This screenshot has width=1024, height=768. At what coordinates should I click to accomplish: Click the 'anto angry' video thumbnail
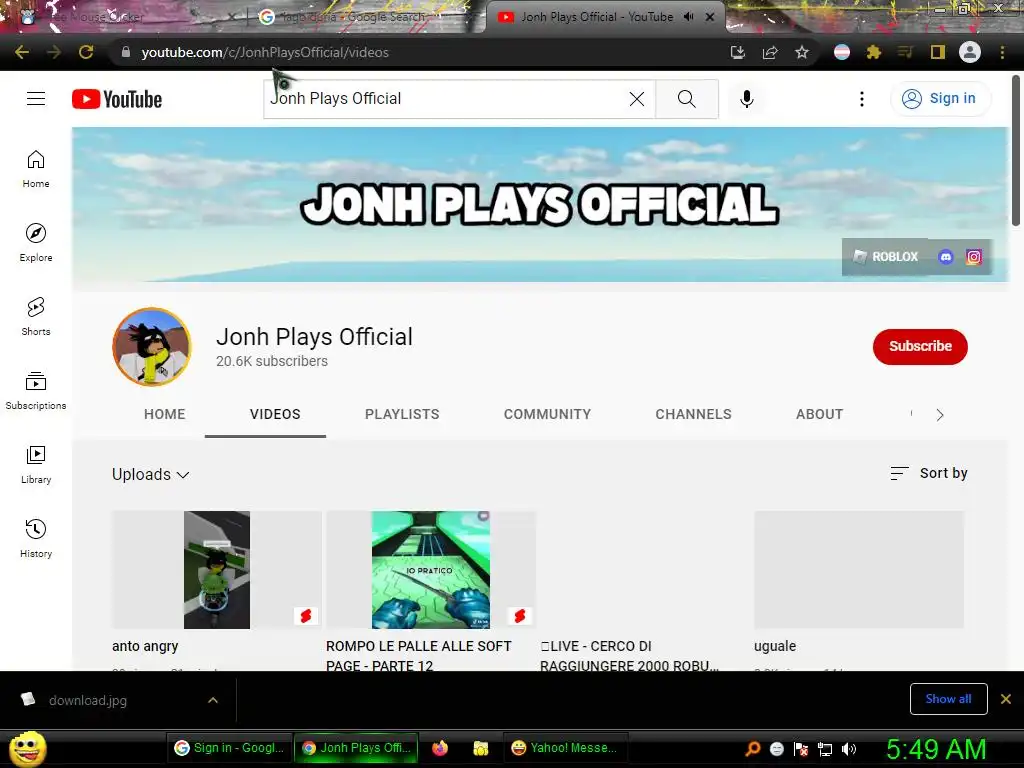point(217,569)
